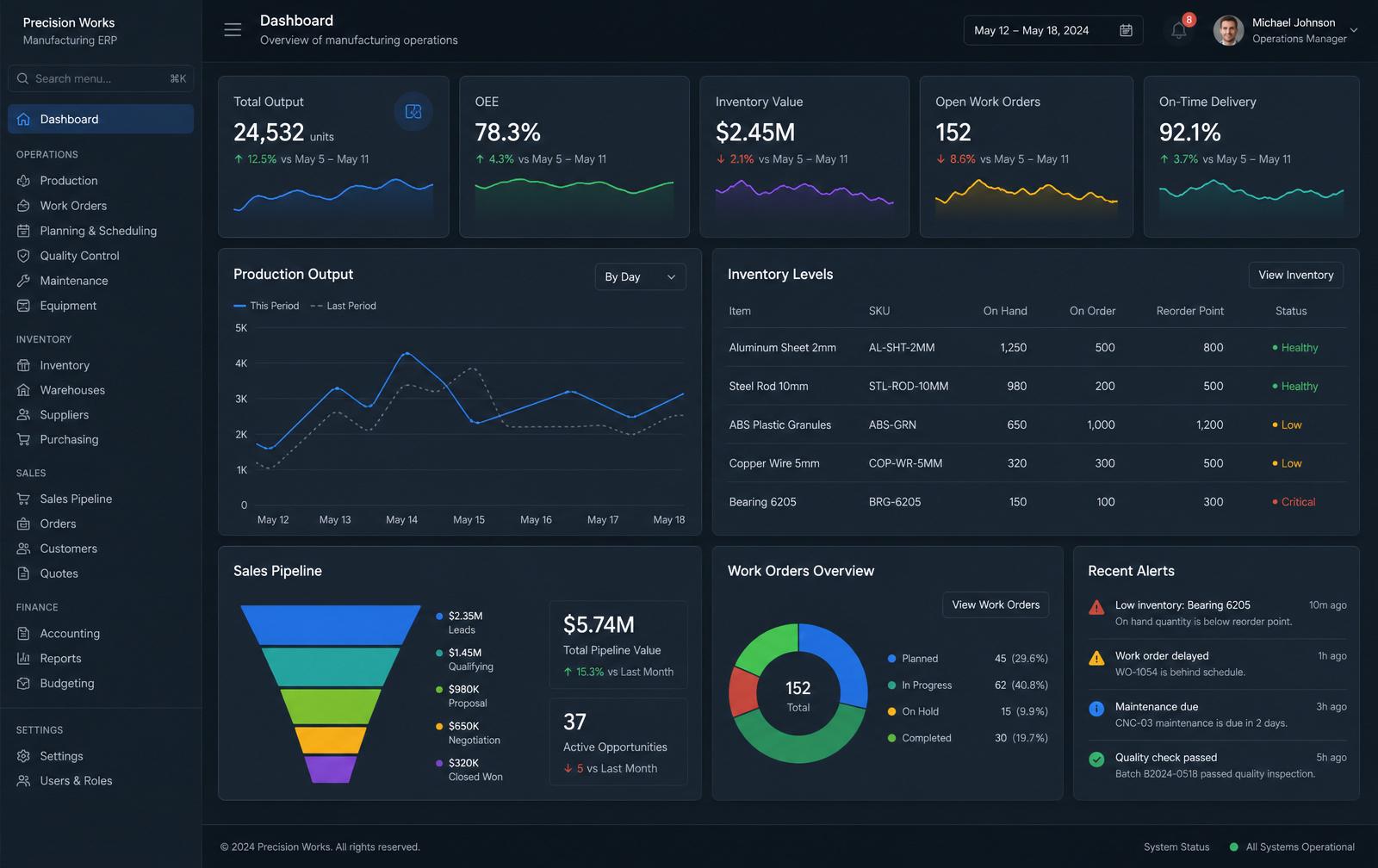Click the Quality Control shield icon
This screenshot has height=868, width=1378.
point(24,256)
